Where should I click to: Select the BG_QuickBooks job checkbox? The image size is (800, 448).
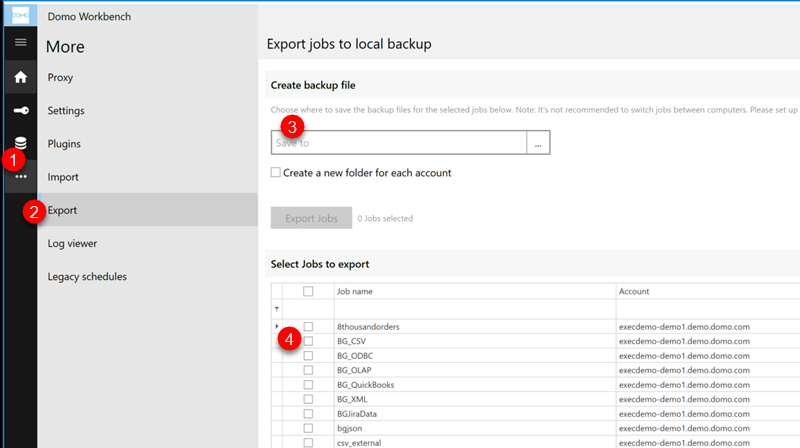click(308, 384)
